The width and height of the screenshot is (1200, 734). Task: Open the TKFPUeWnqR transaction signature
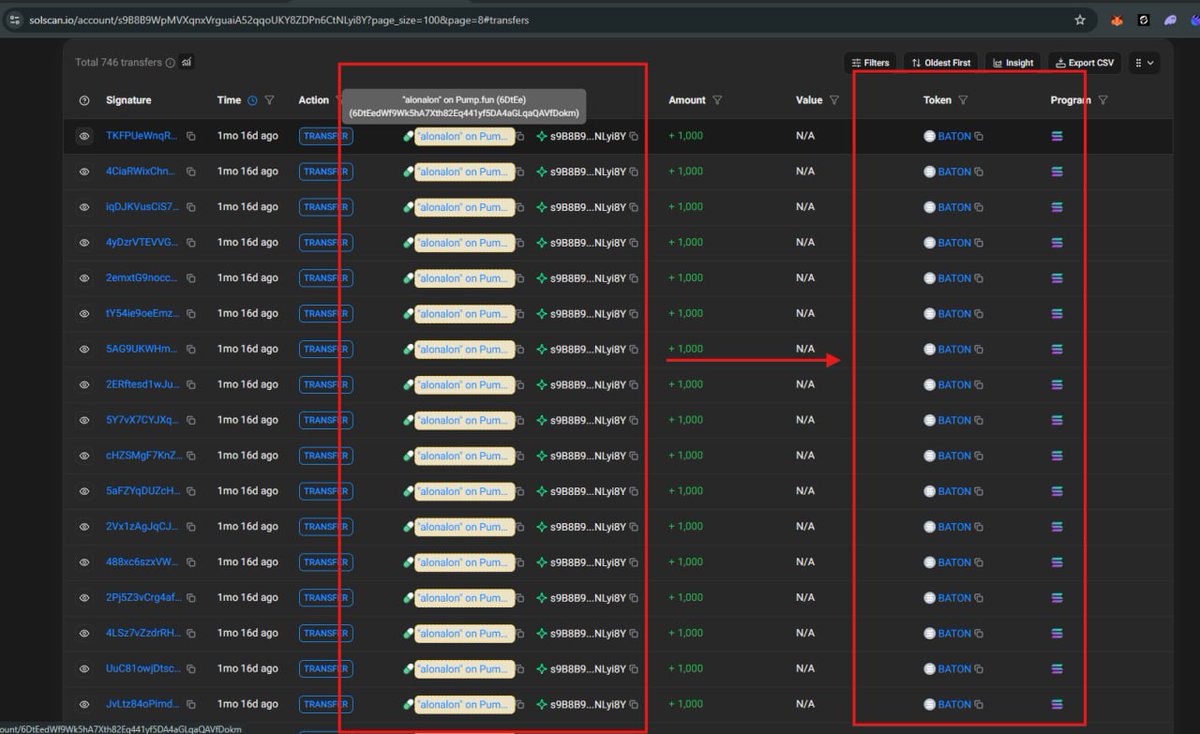pos(142,136)
